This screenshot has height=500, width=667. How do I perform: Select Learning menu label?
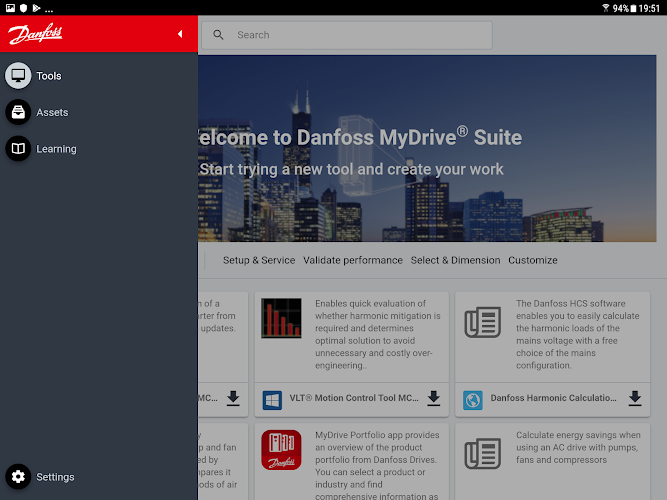pyautogui.click(x=56, y=149)
